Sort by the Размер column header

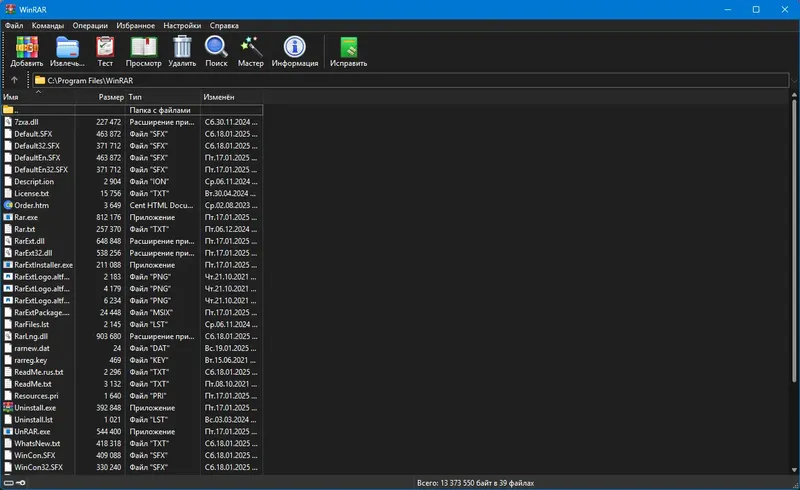point(101,97)
